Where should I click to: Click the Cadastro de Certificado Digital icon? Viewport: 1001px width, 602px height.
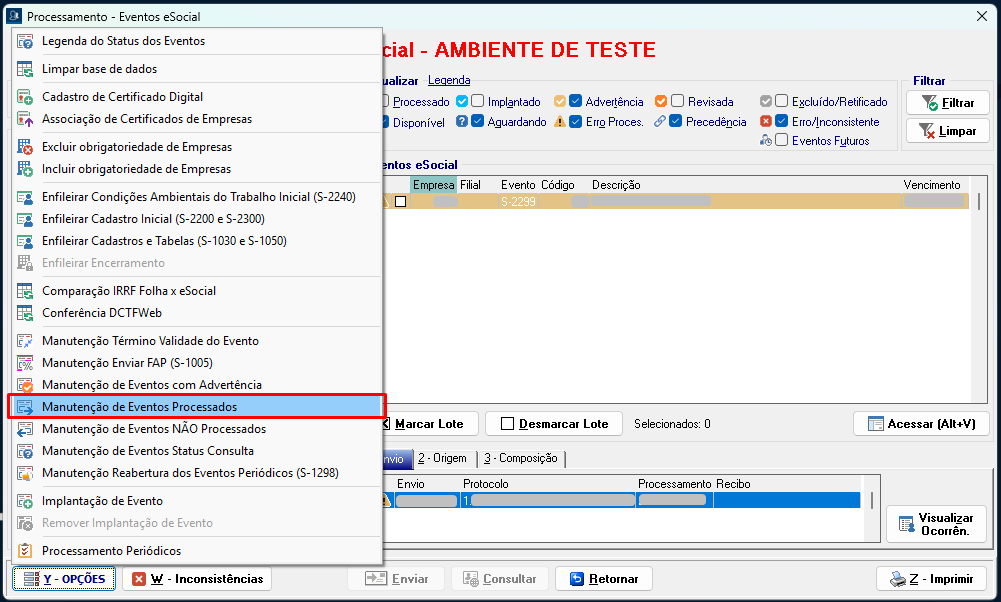click(25, 97)
